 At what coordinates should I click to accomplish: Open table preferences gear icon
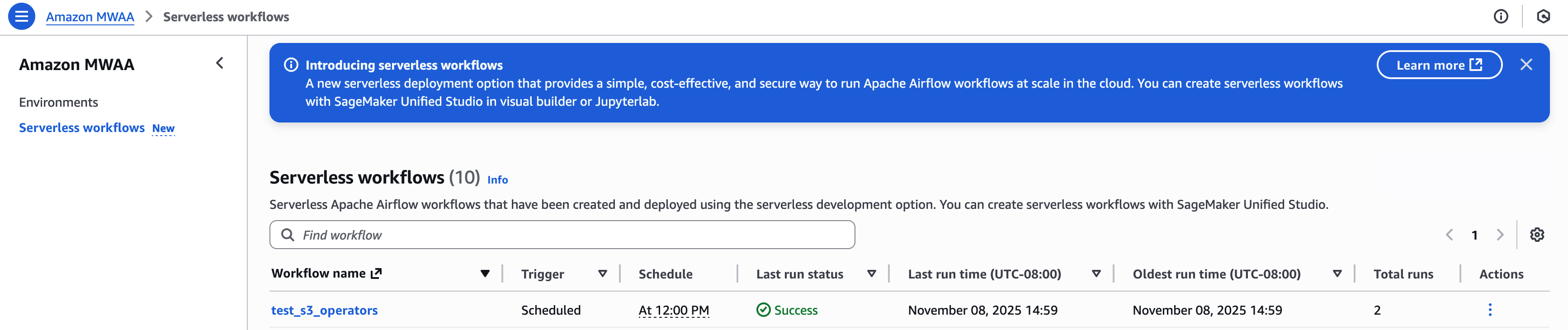tap(1536, 235)
